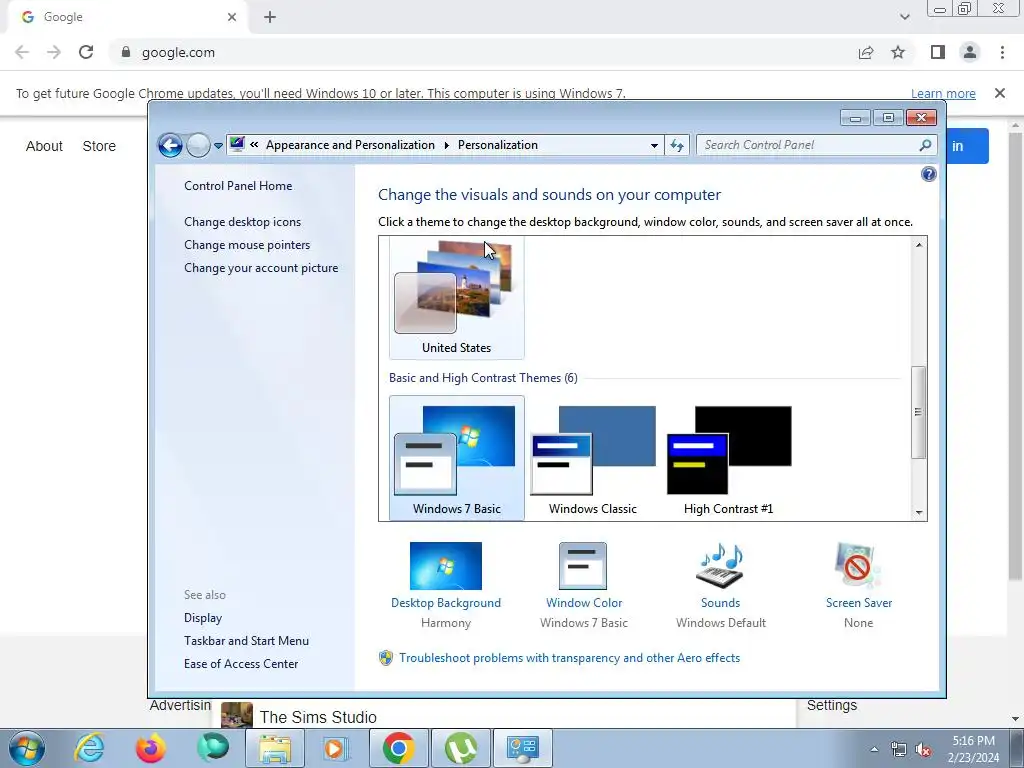Open Windows Media Player from taskbar
The height and width of the screenshot is (768, 1024).
(x=337, y=748)
